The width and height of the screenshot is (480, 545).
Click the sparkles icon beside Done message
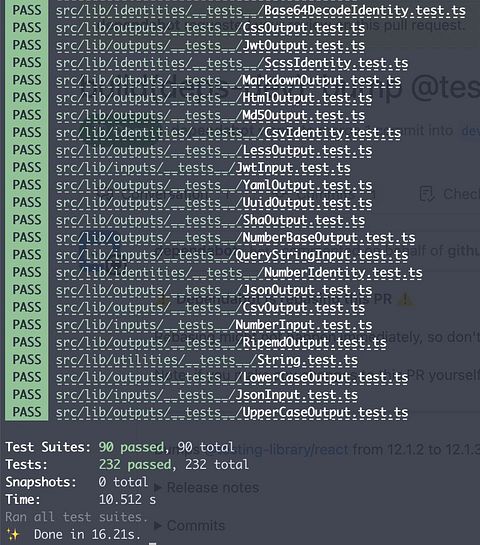pyautogui.click(x=13, y=535)
